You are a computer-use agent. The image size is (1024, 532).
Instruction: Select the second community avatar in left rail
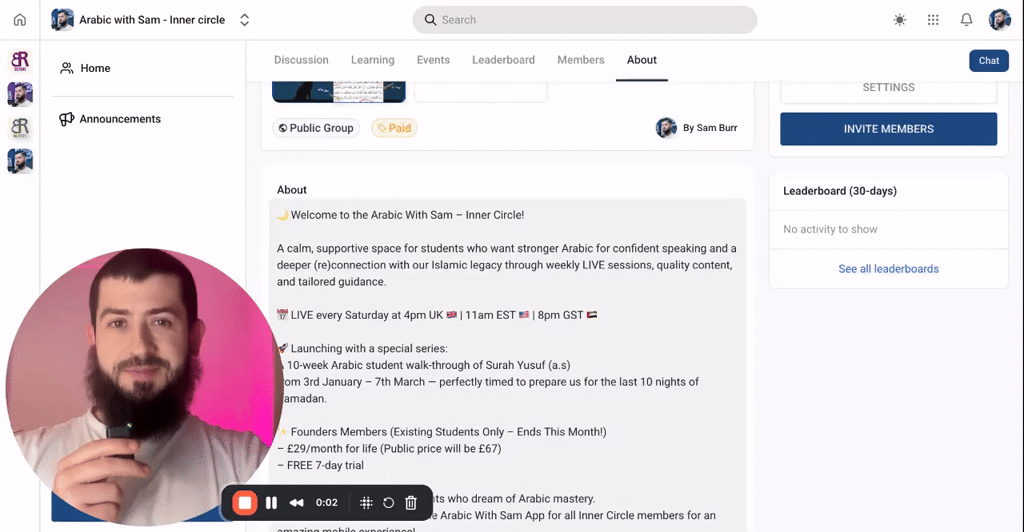20,94
